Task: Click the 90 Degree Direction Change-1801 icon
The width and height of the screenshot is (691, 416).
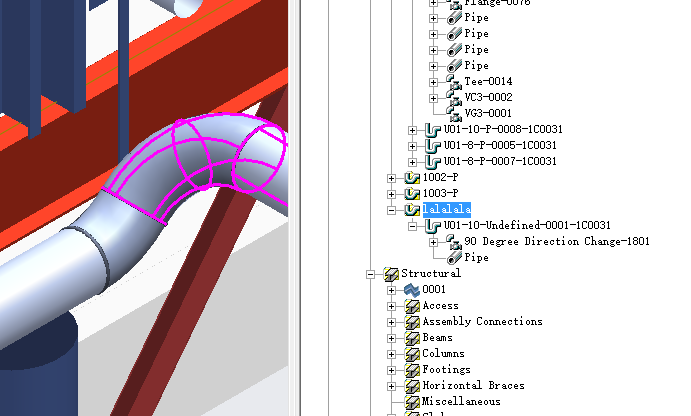Action: click(454, 242)
